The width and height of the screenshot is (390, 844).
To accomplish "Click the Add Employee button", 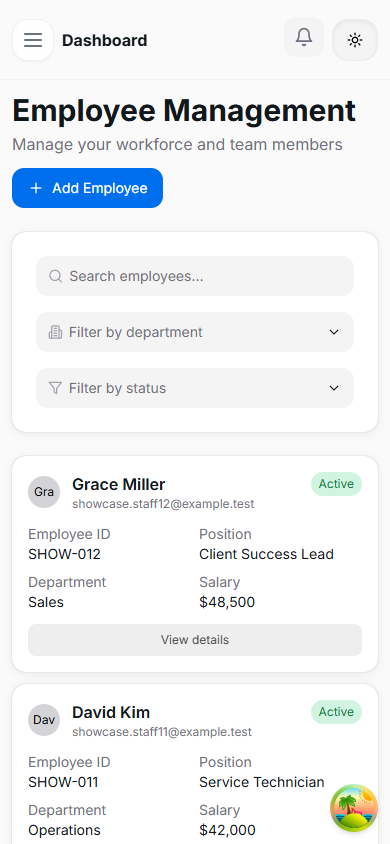I will pos(87,188).
